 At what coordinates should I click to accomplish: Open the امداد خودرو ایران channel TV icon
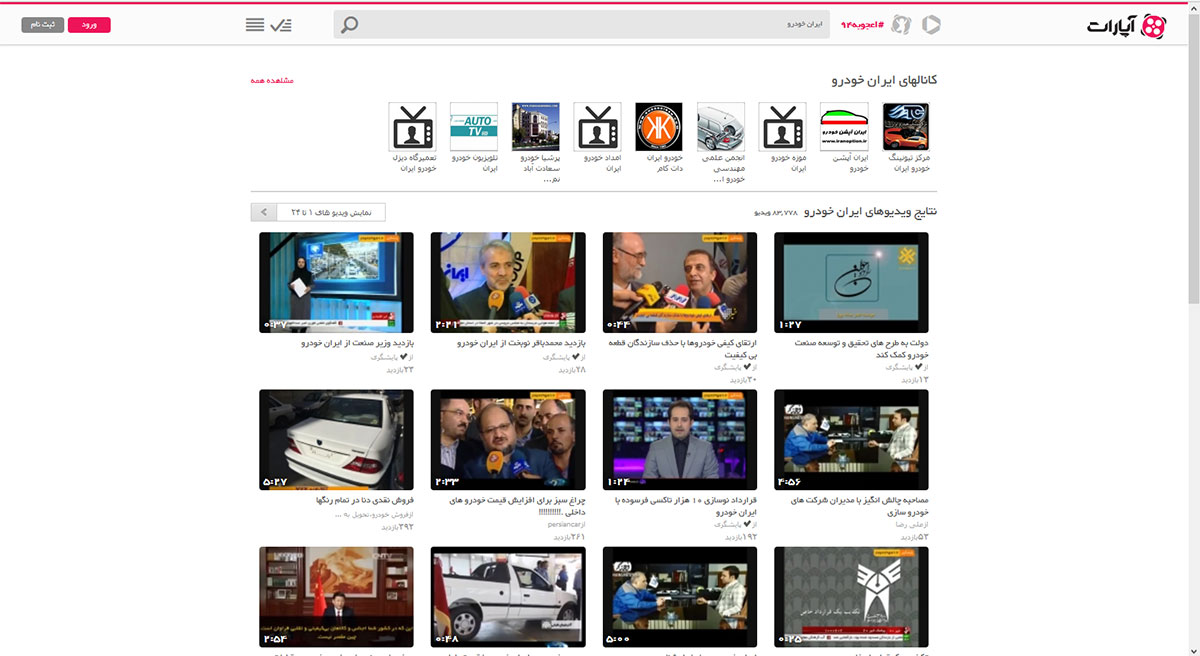[597, 127]
